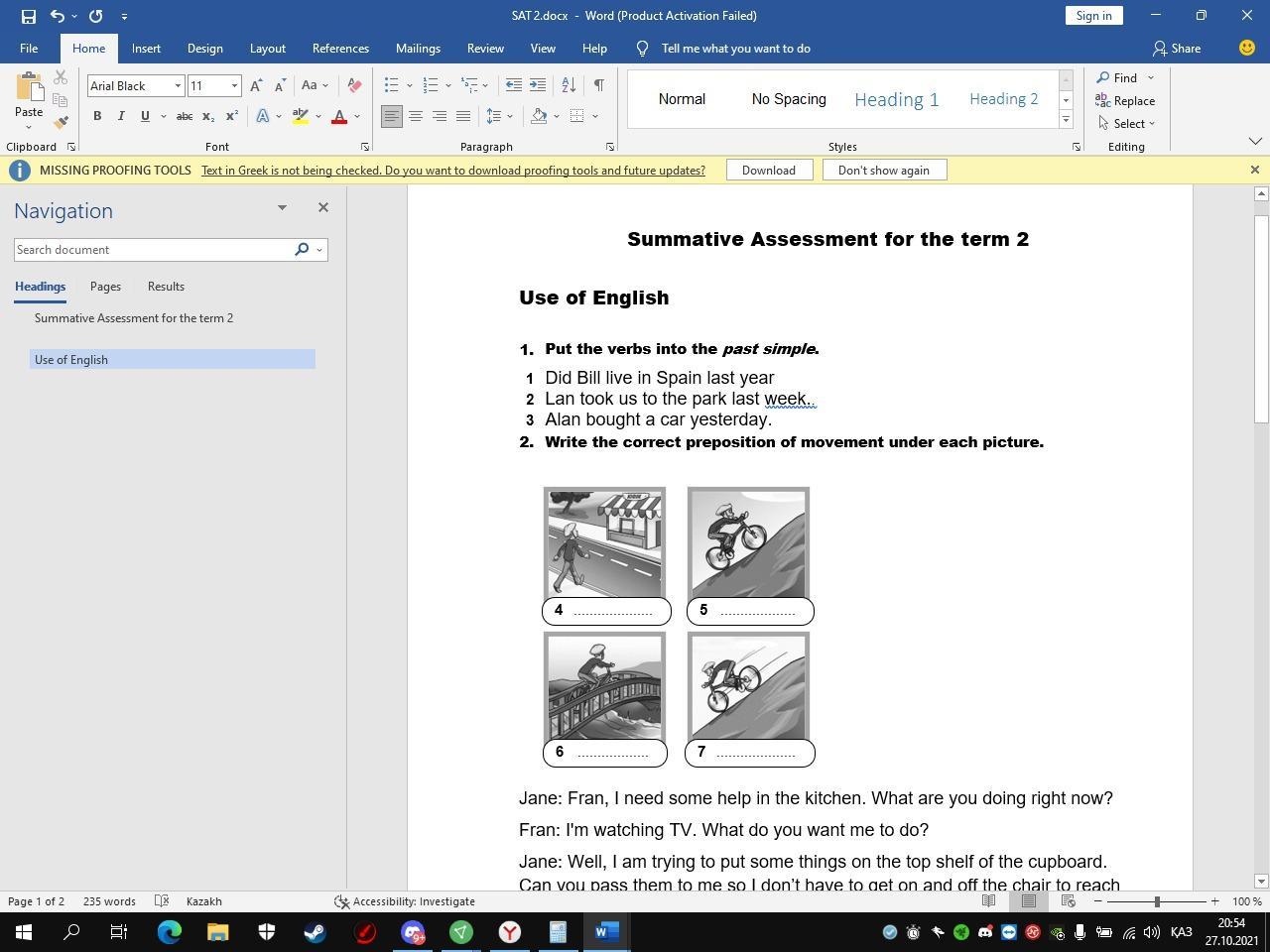
Task: Open the References ribbon tab
Action: pos(340,48)
